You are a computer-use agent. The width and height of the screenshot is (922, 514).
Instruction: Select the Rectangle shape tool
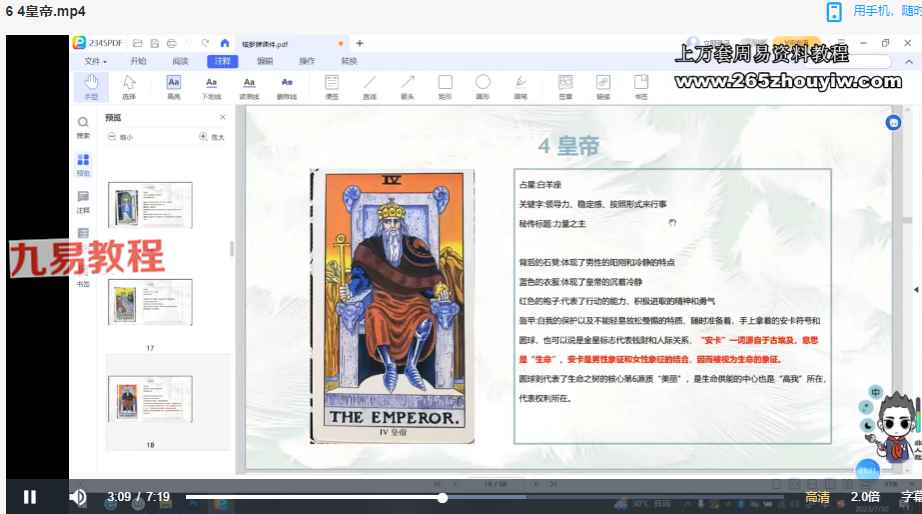pos(445,86)
